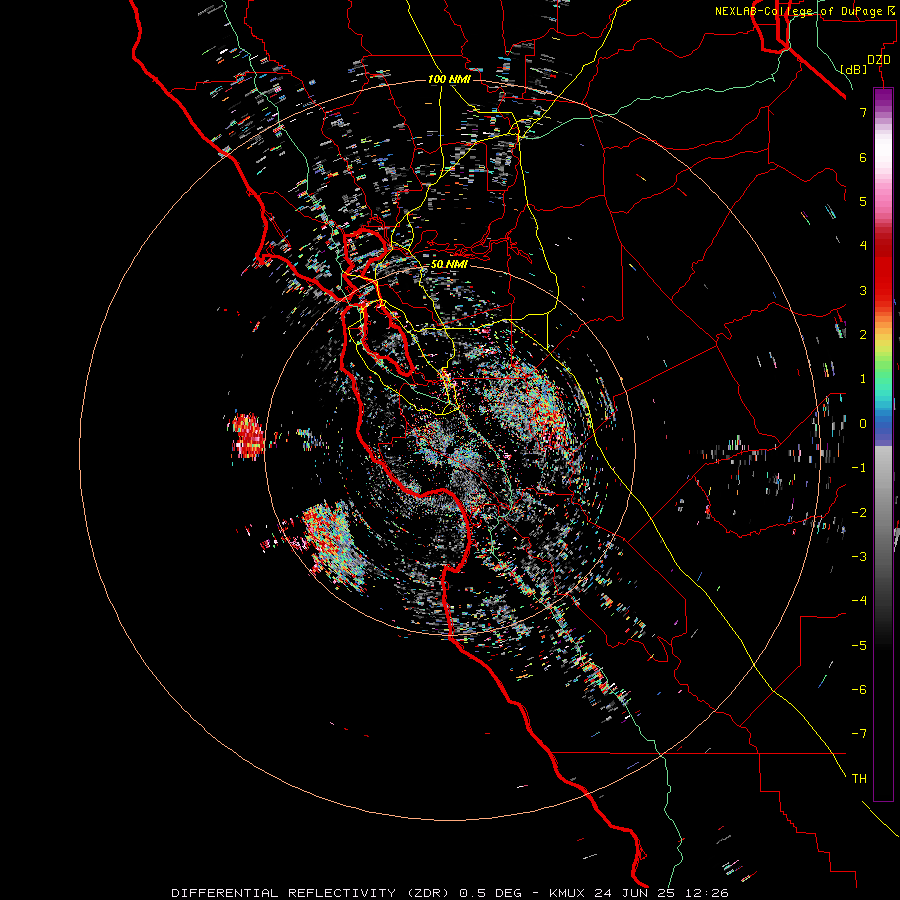
Task: Select the 2 value on the scale
Action: point(863,335)
